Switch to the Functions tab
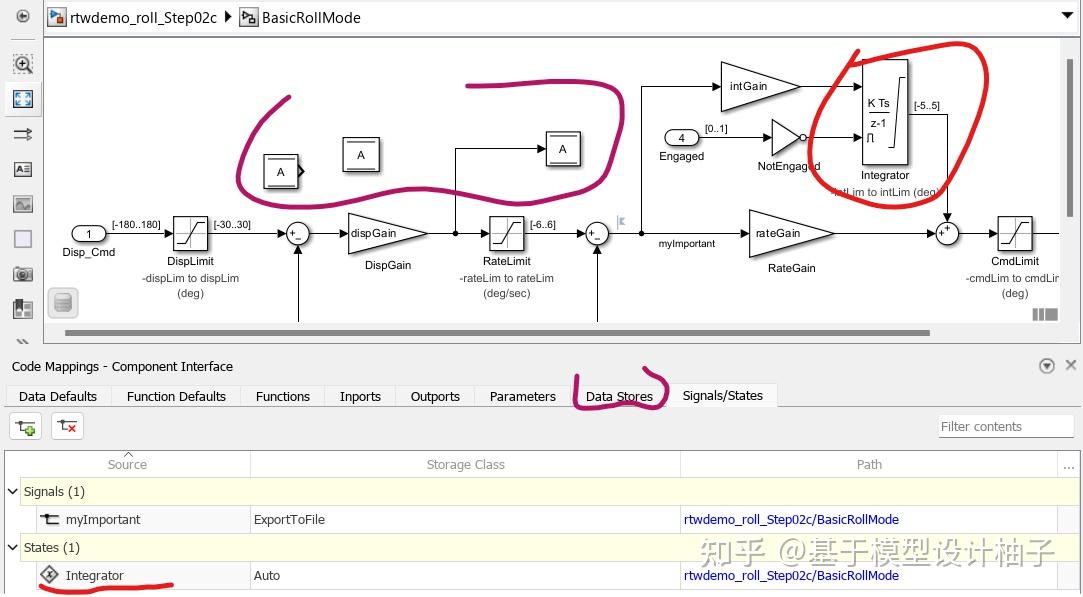The height and width of the screenshot is (597, 1083). coord(282,396)
